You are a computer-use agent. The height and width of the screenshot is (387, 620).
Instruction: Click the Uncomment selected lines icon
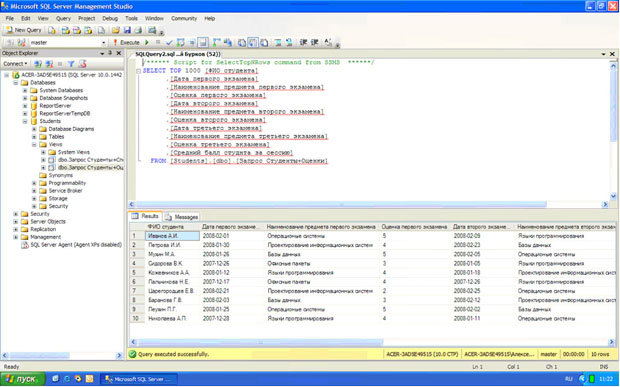click(x=289, y=42)
